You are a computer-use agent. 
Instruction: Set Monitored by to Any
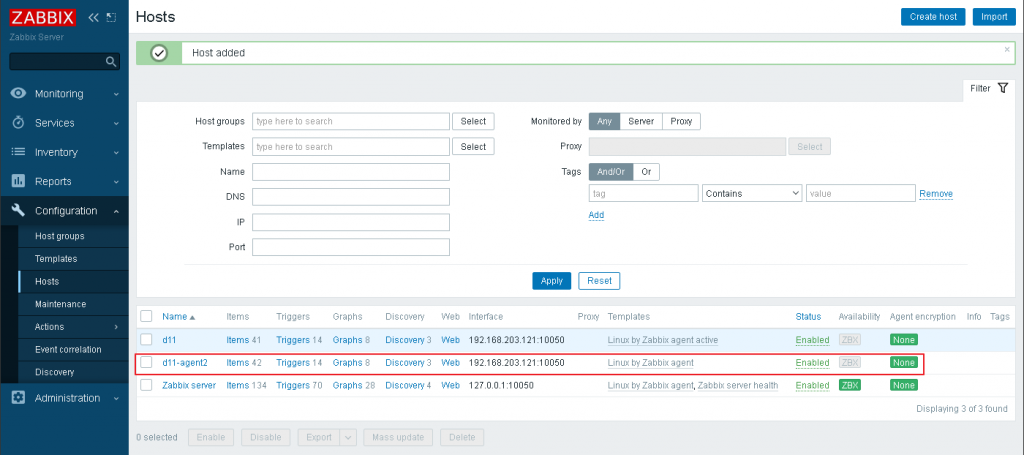605,121
